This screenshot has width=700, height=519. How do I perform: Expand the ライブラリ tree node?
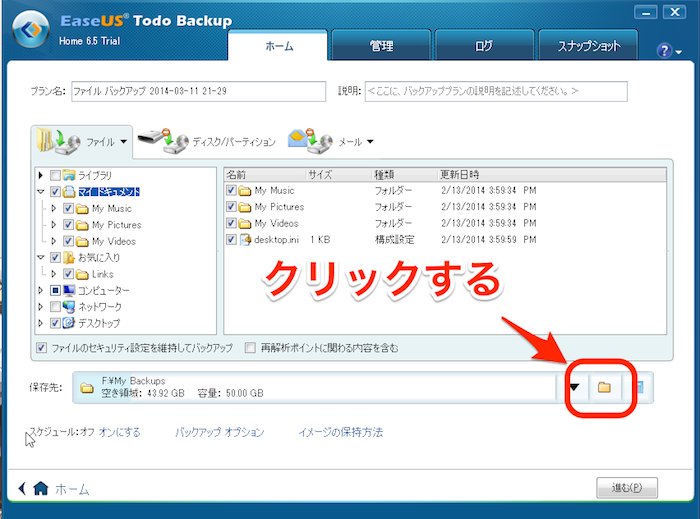(x=40, y=176)
